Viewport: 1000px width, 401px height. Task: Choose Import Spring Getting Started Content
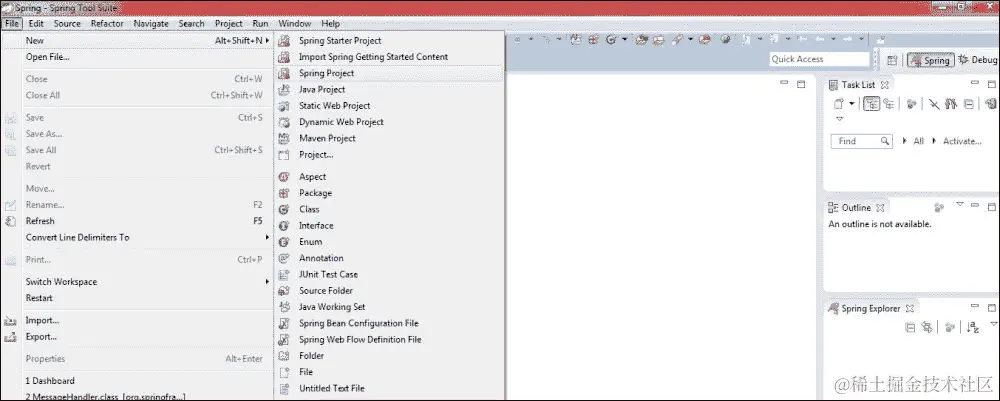pos(390,57)
